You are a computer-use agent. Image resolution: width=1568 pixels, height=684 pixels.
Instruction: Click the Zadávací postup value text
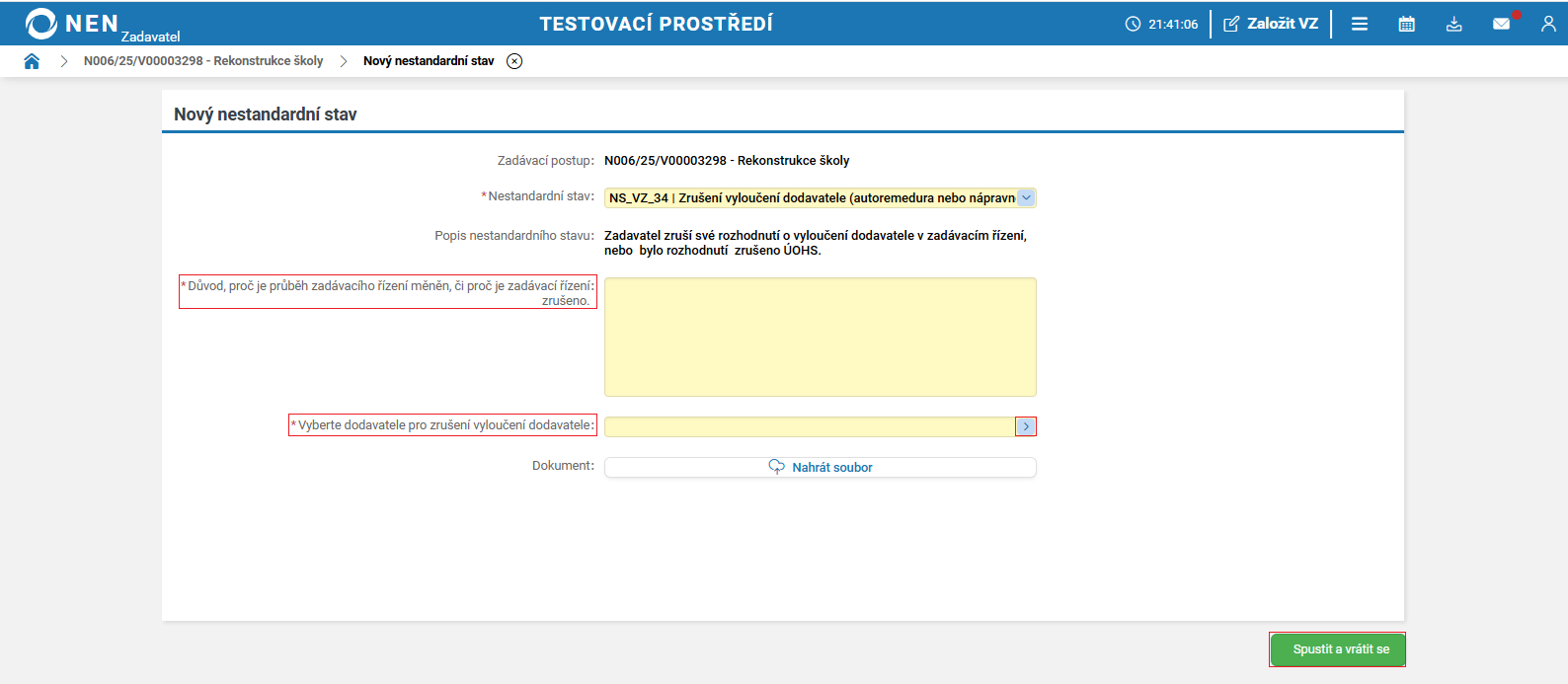[727, 160]
